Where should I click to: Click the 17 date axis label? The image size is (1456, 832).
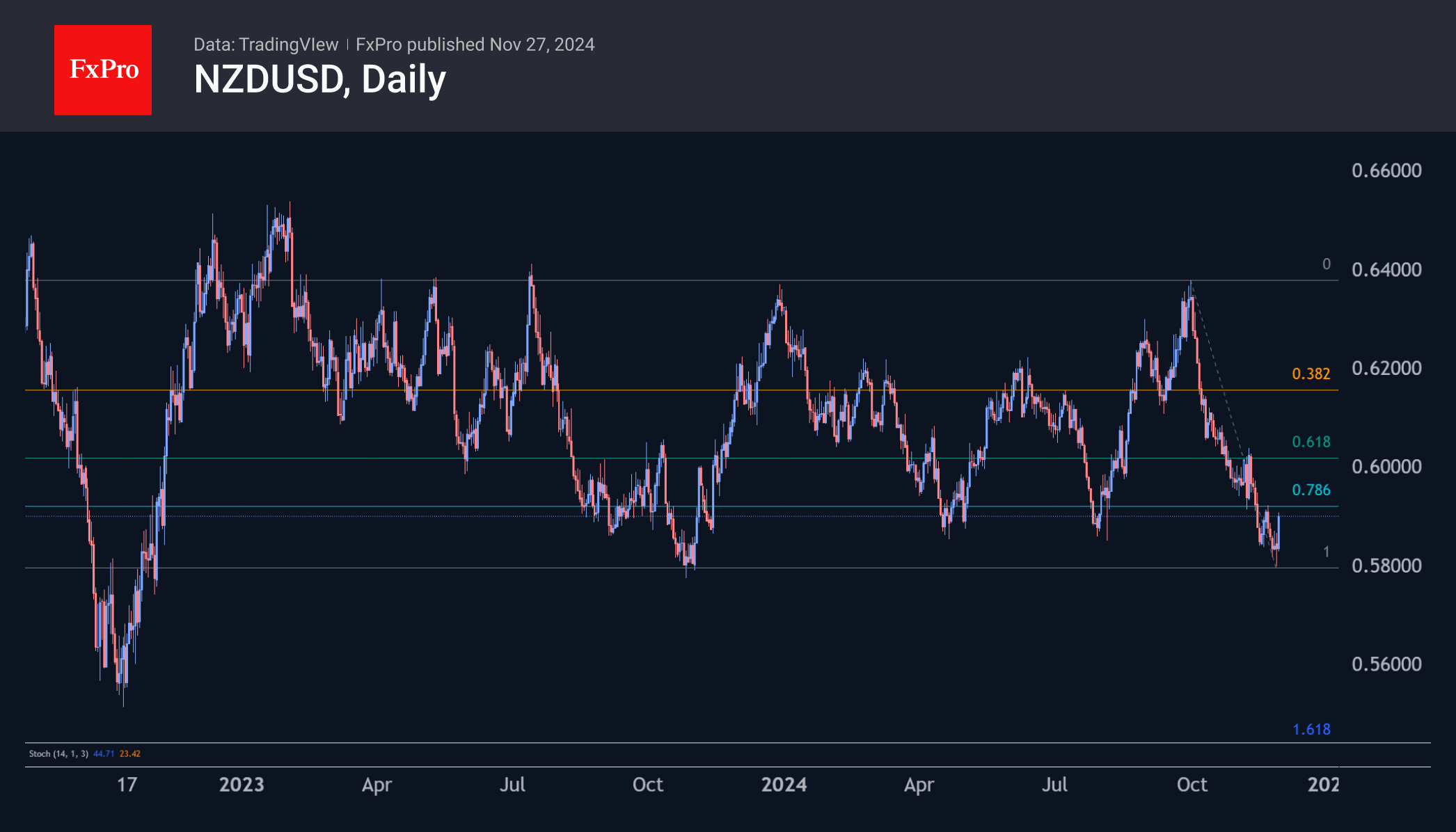pyautogui.click(x=127, y=785)
